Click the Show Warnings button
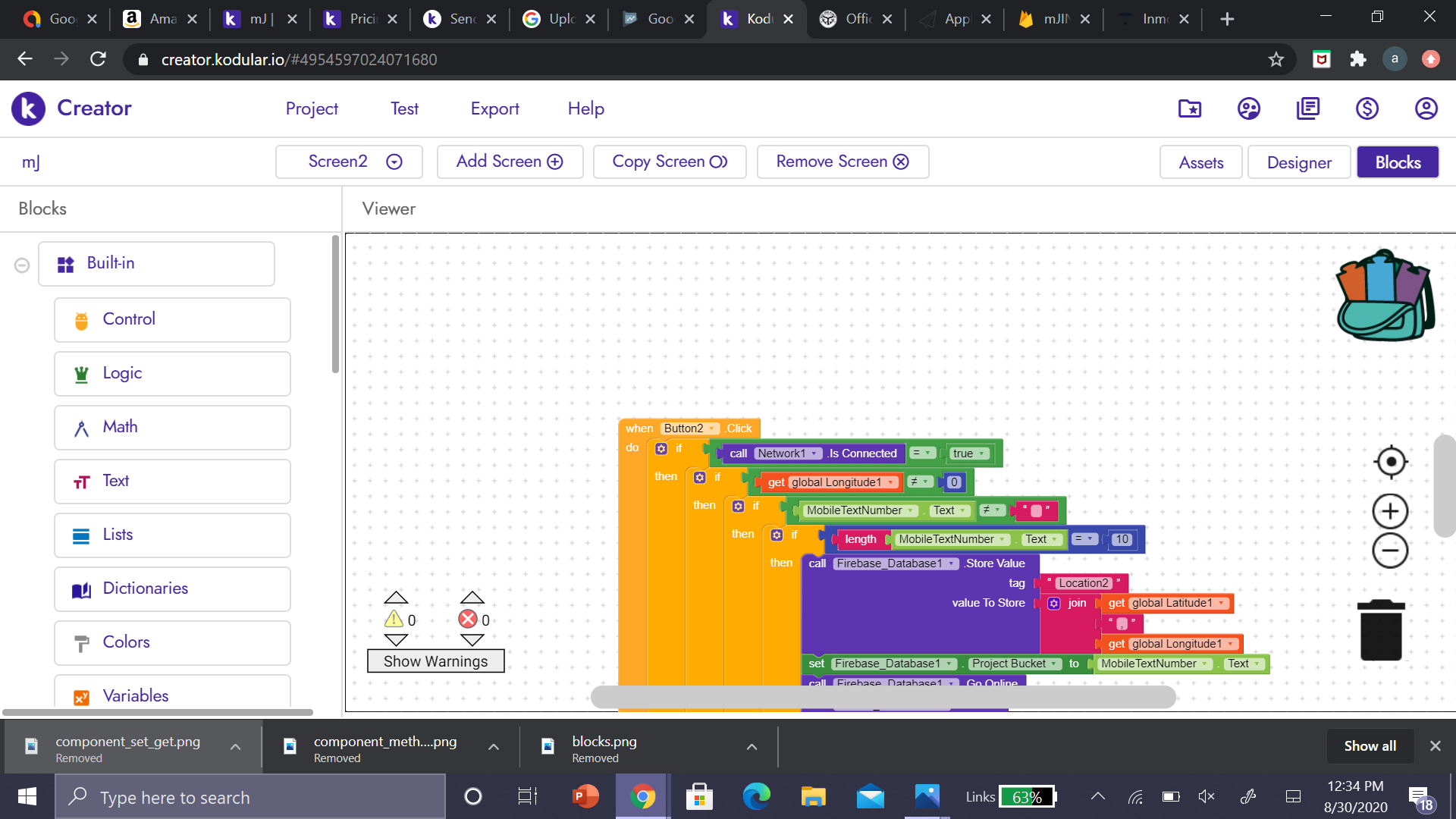 click(x=435, y=661)
